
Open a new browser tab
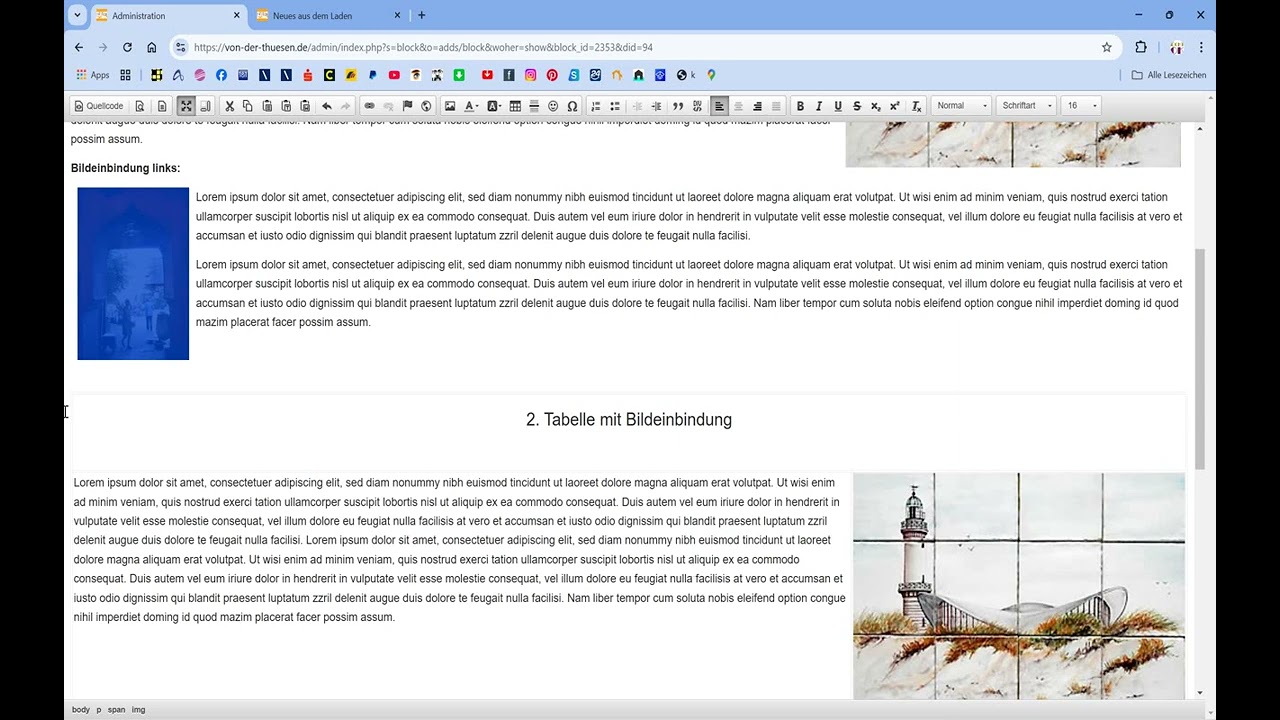(x=421, y=16)
